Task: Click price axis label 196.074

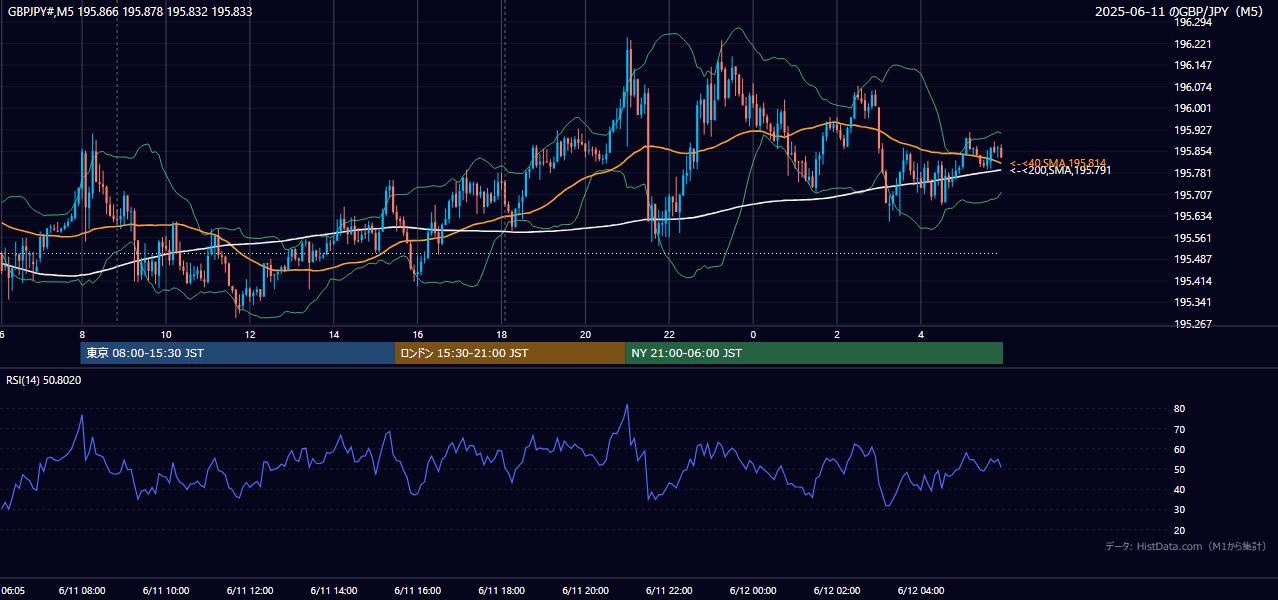Action: tap(1192, 87)
